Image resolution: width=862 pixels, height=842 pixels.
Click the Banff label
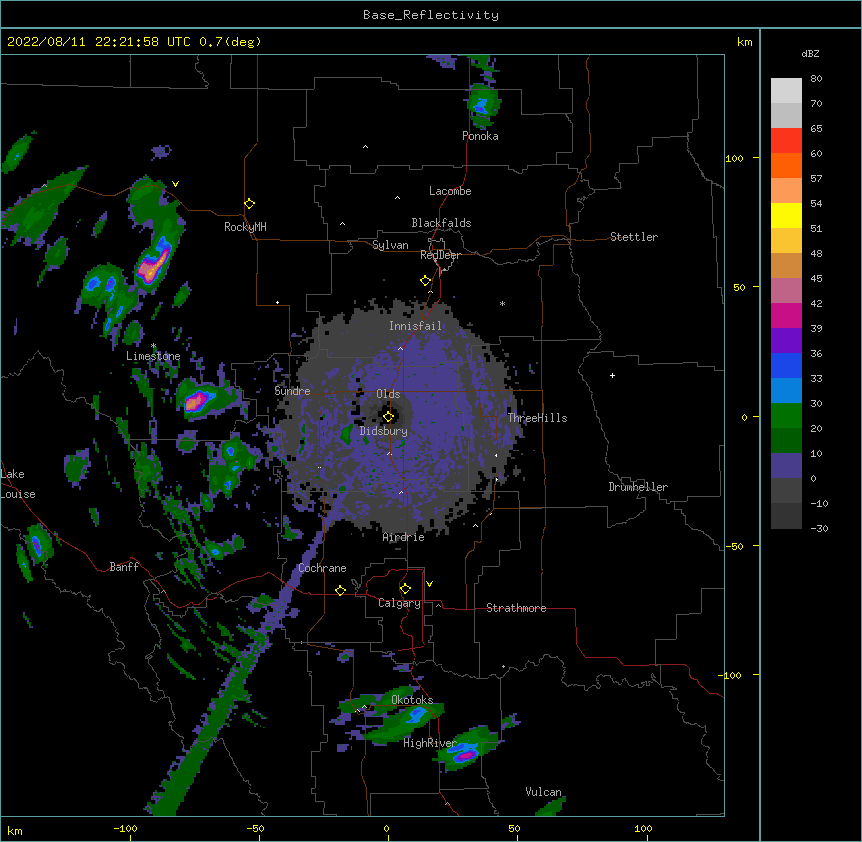[x=124, y=567]
